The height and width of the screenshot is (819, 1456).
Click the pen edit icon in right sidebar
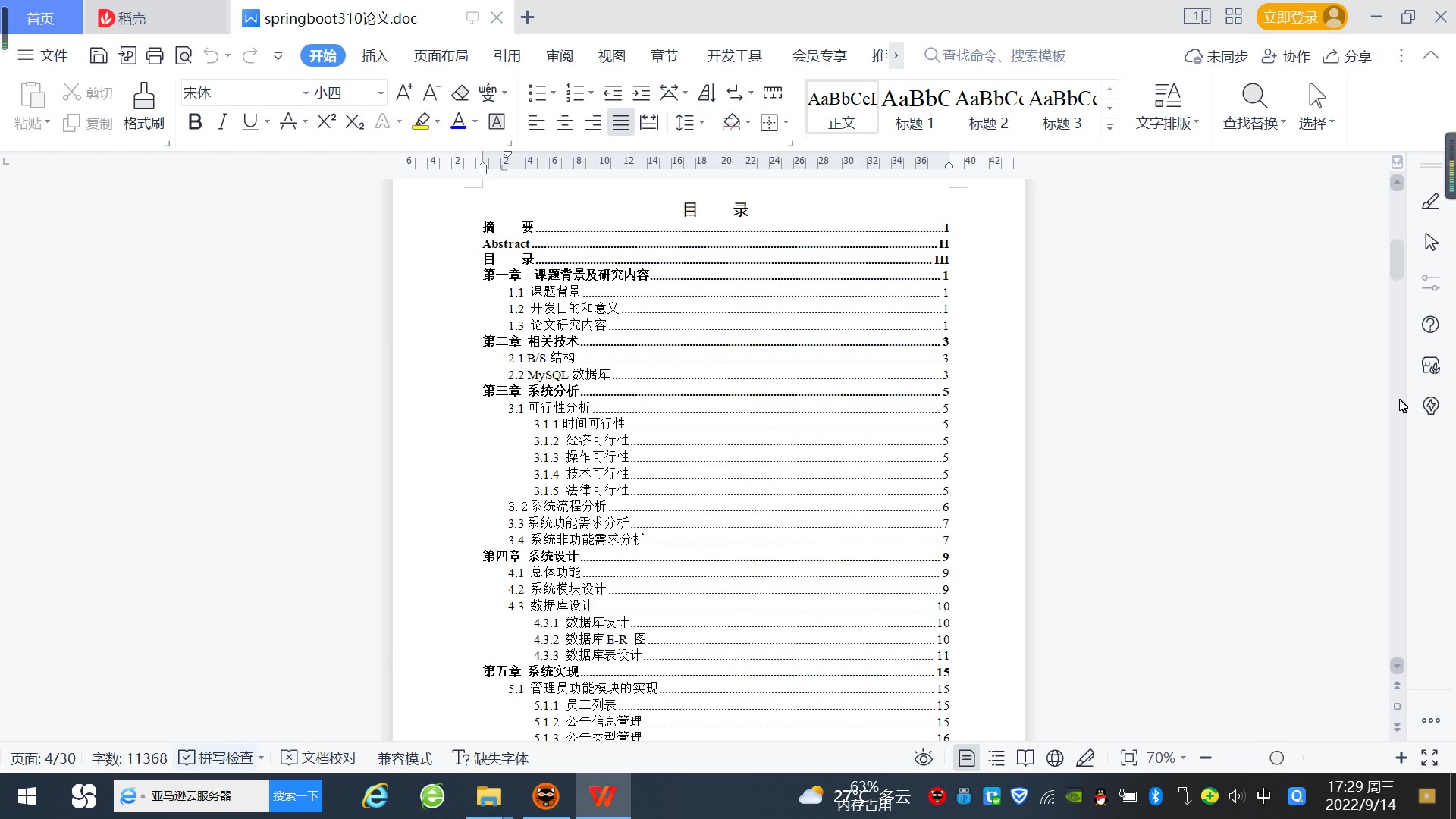(x=1431, y=202)
